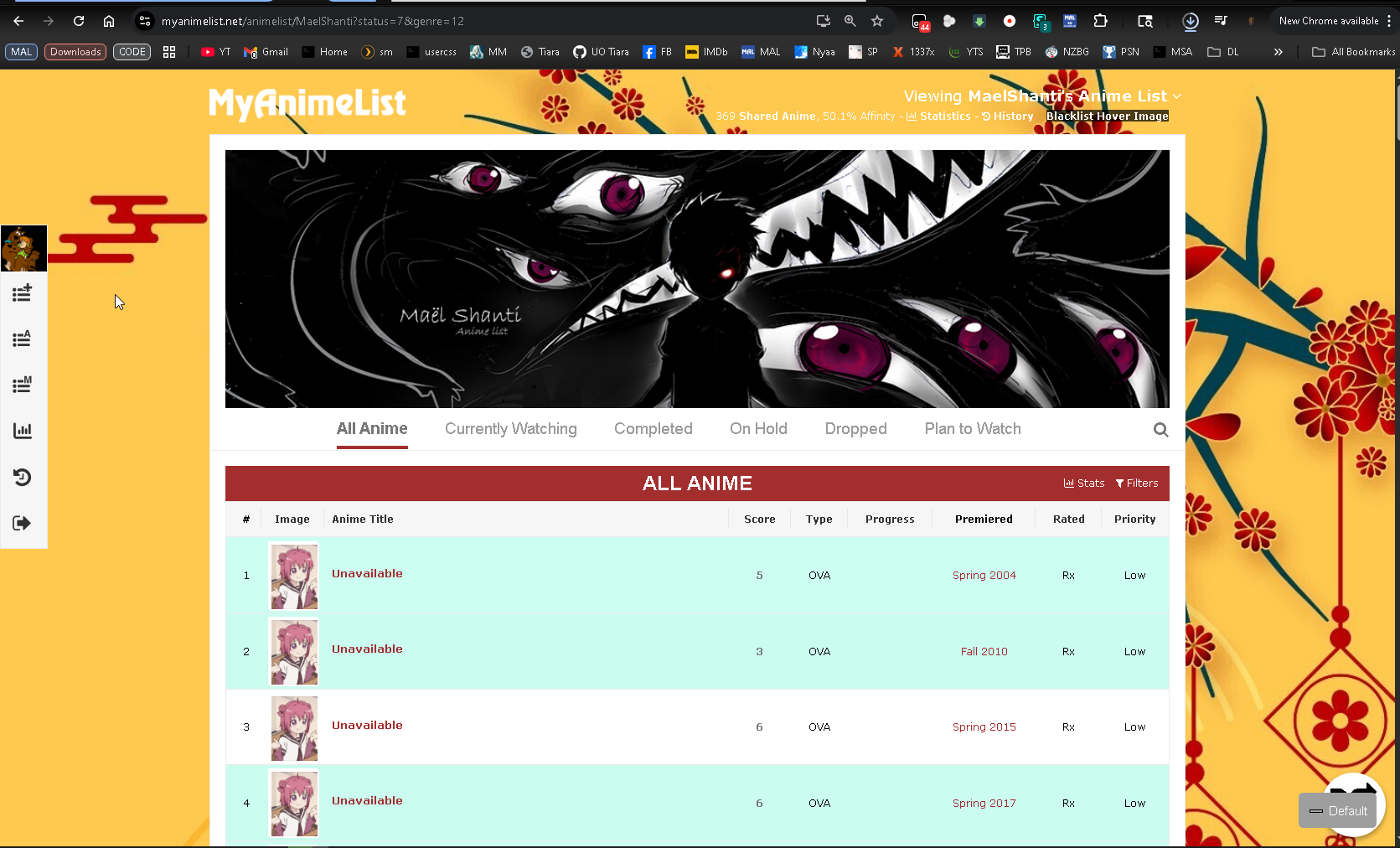
Task: Click the address bar URL field
Action: pyautogui.click(x=482, y=21)
